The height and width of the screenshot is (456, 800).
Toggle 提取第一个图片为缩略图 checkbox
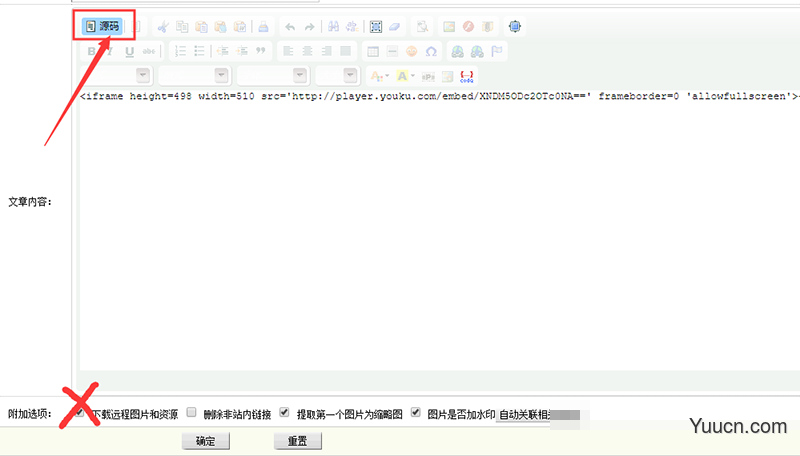tap(285, 412)
